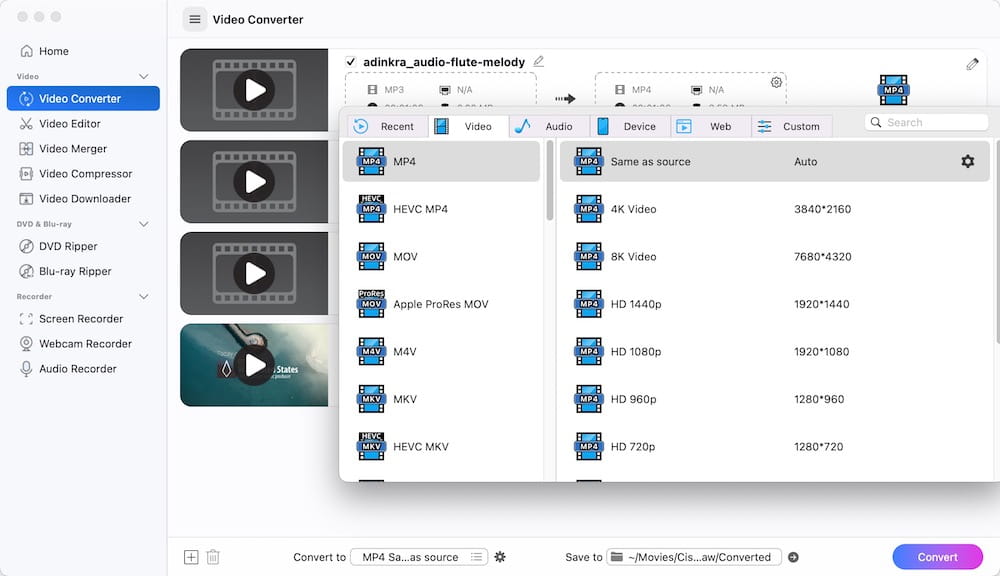Delete files with the trash icon
Viewport: 1000px width, 576px height.
point(213,557)
